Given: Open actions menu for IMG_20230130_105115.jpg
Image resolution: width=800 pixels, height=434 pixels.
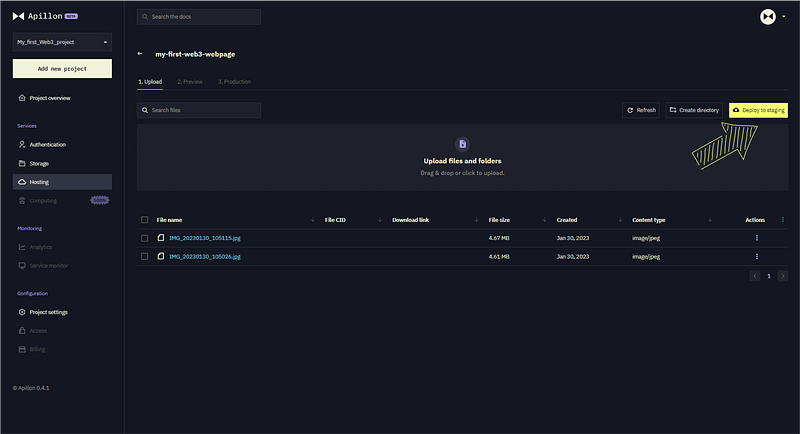Looking at the screenshot, I should pos(757,238).
